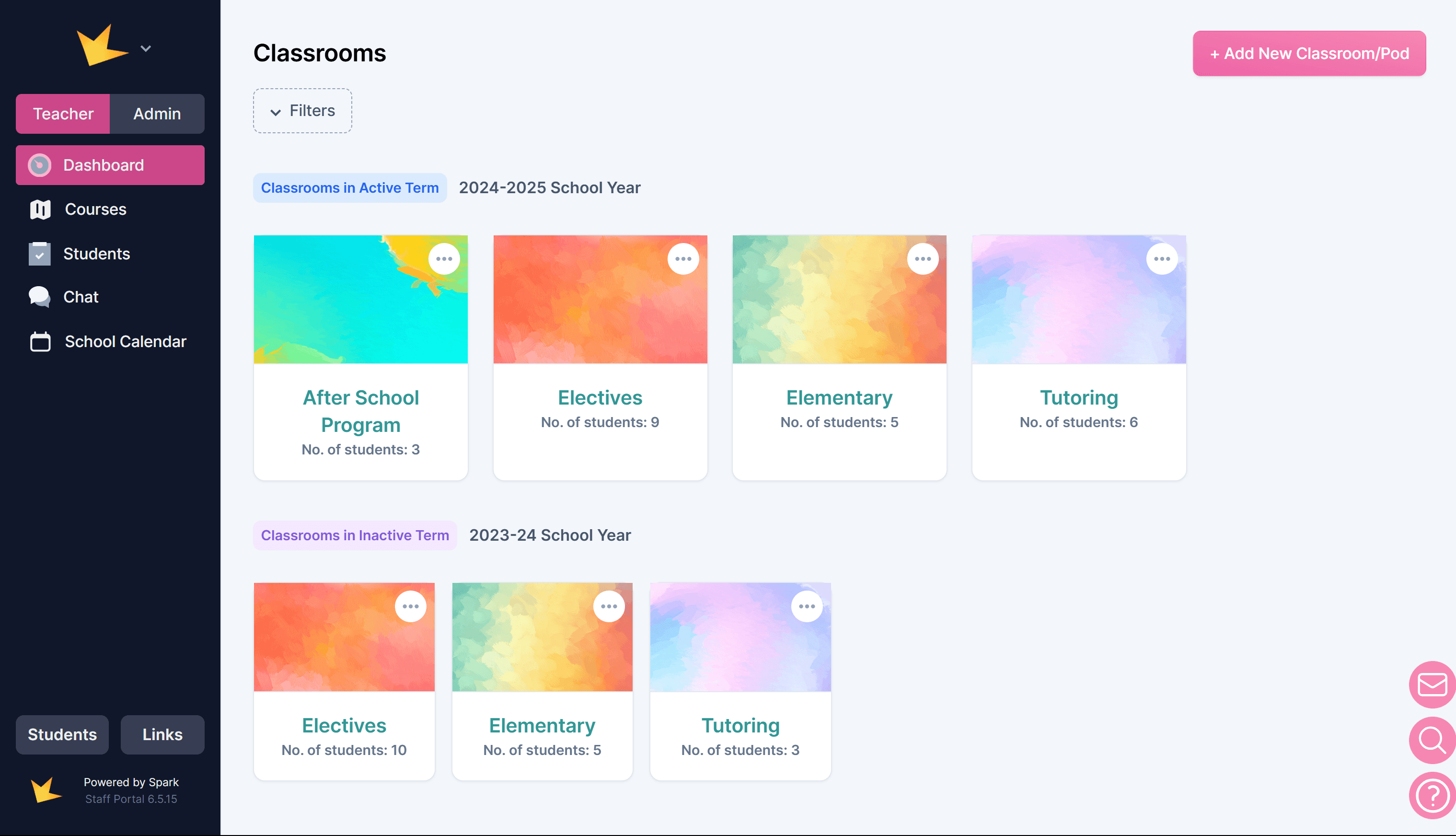
Task: Click the Chat bubble icon
Action: pos(40,297)
